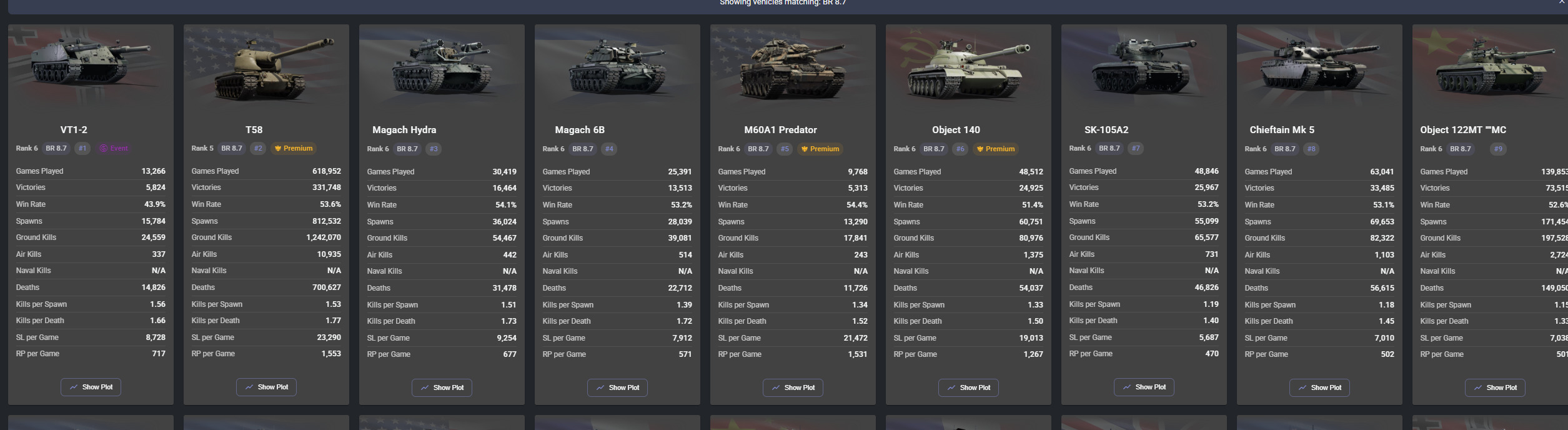Open Object 140 Show Plot button
The width and height of the screenshot is (1568, 430).
[968, 387]
